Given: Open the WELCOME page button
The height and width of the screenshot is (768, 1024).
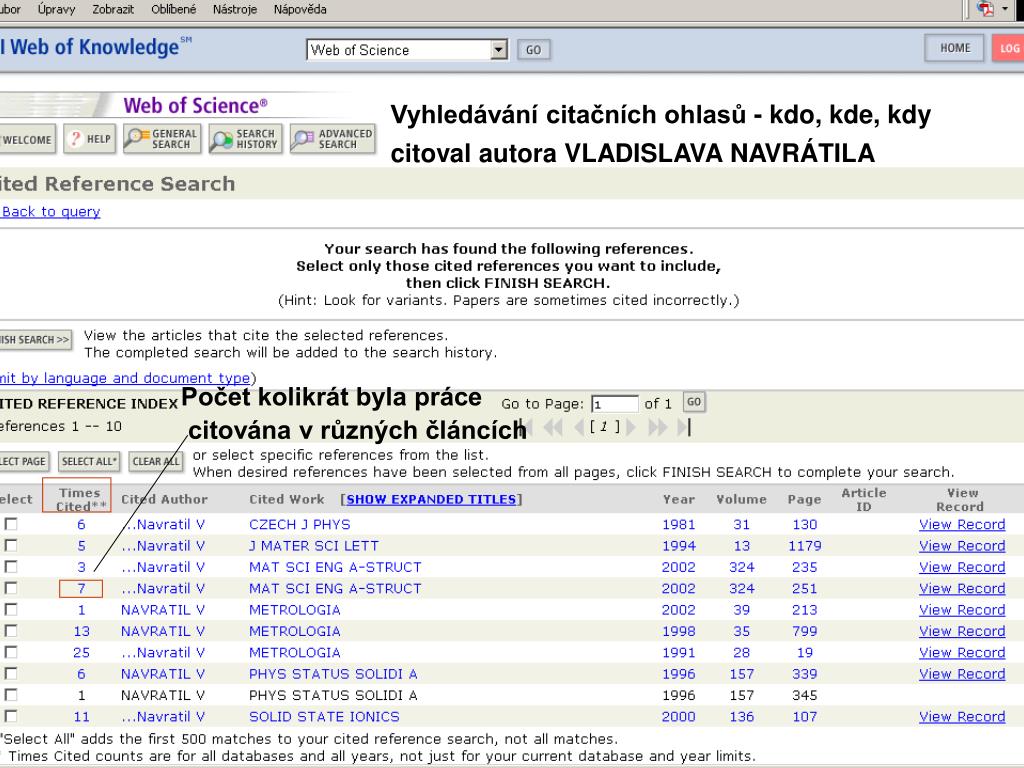Looking at the screenshot, I should pyautogui.click(x=27, y=139).
